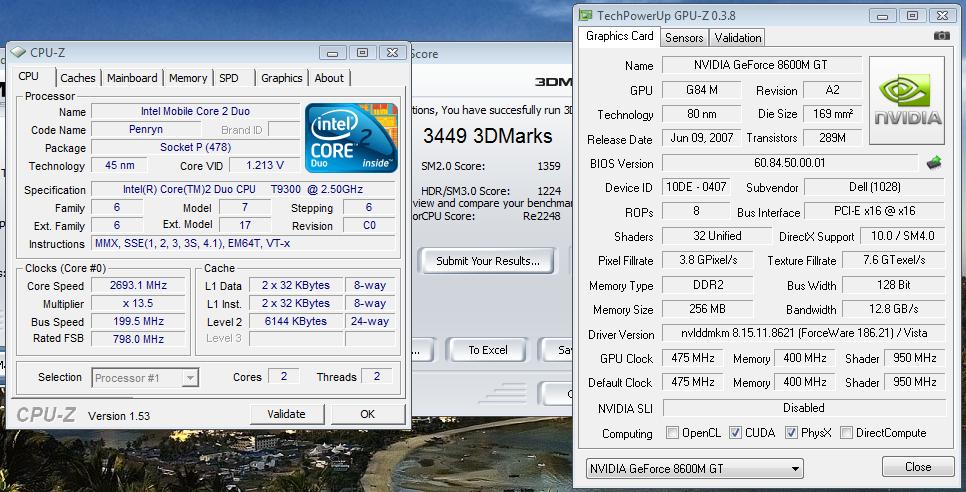The image size is (966, 492).
Task: Maximize the GPU-Z window
Action: [x=913, y=15]
